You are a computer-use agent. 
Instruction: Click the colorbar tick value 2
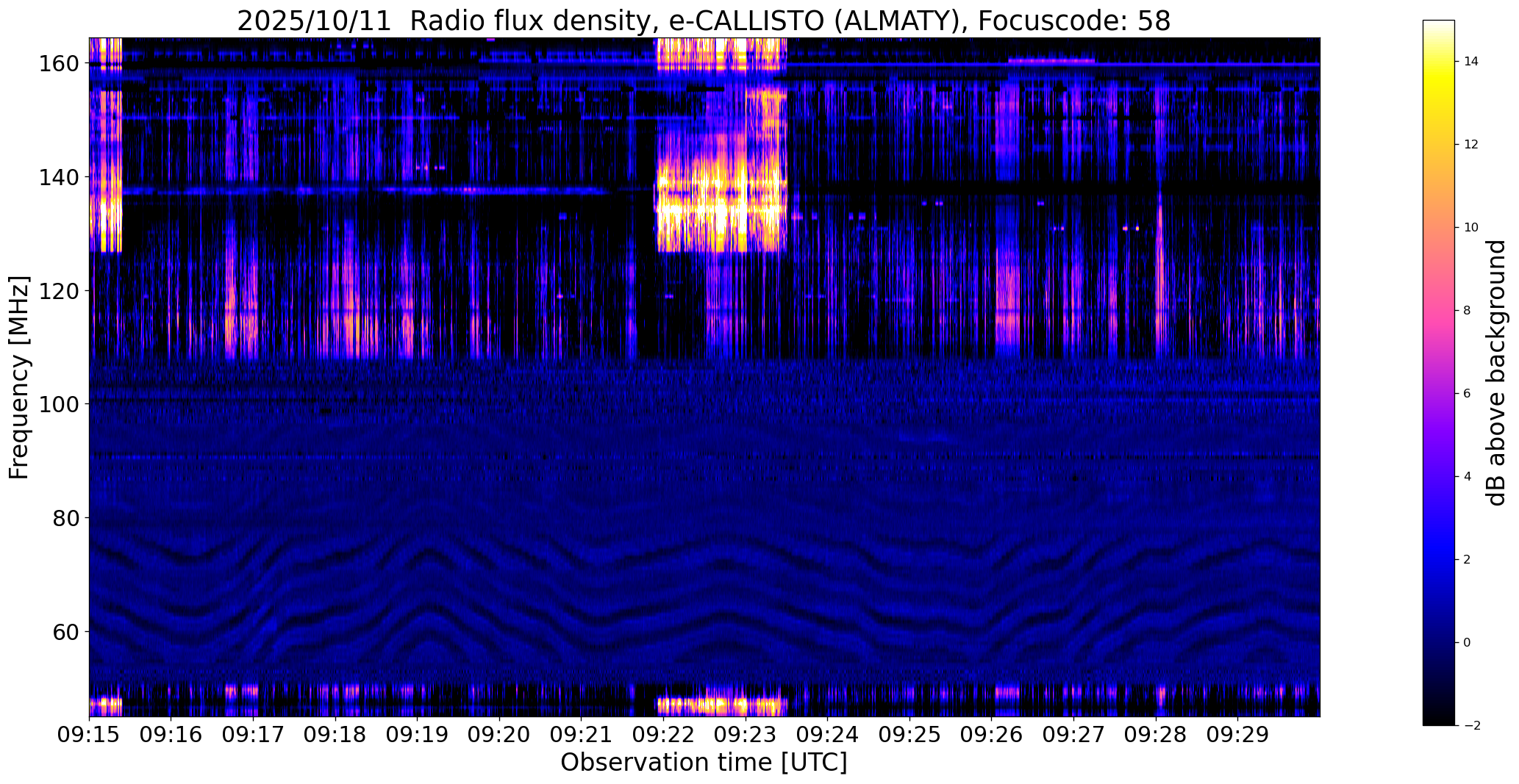point(1468,560)
